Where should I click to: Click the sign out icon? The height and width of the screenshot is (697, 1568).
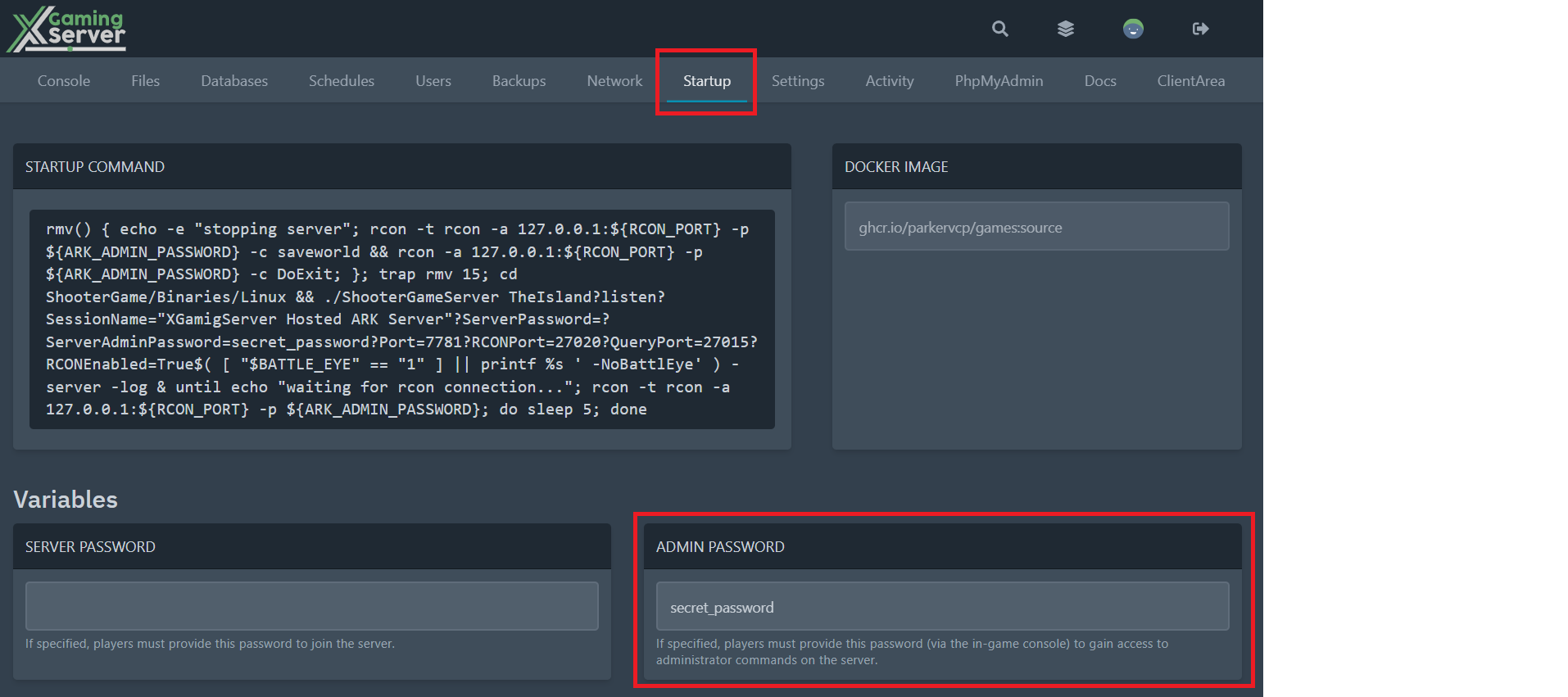1200,29
